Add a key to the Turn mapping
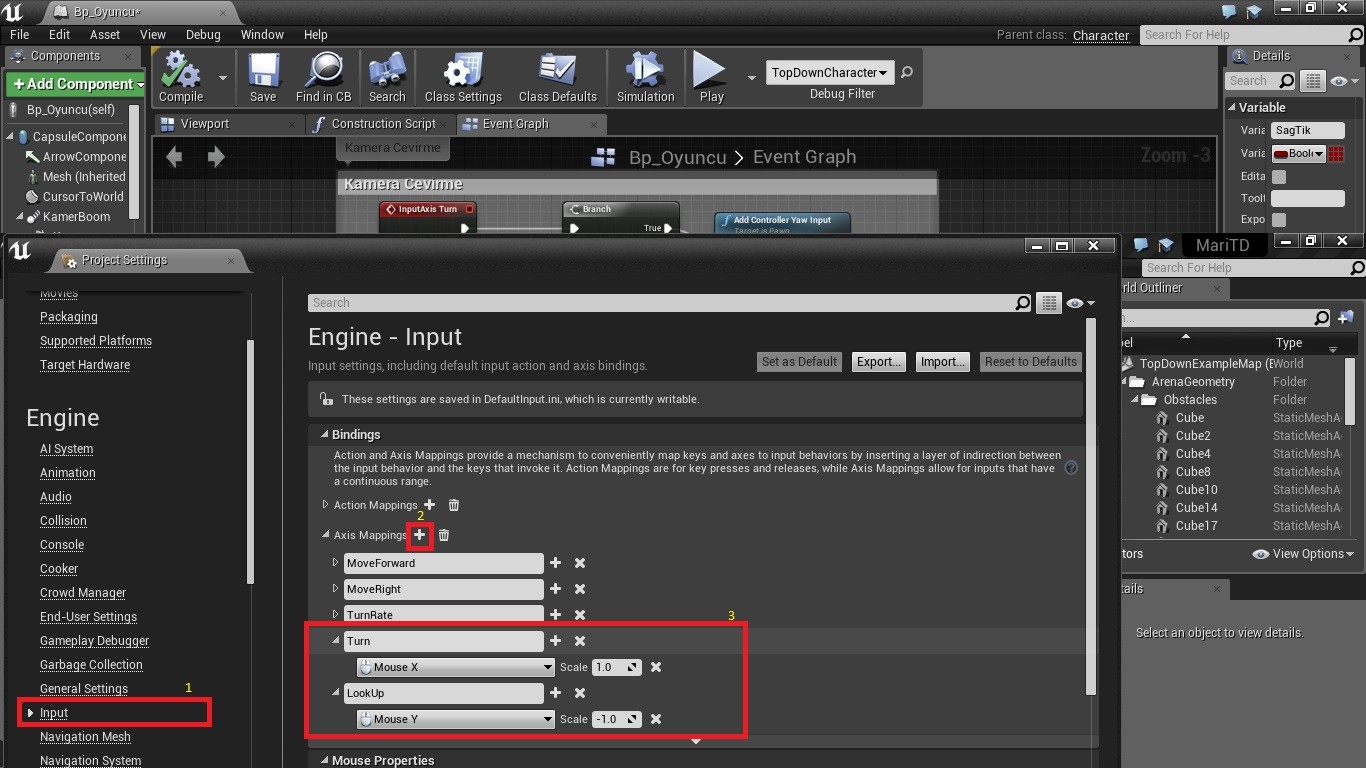The image size is (1366, 768). click(x=556, y=641)
